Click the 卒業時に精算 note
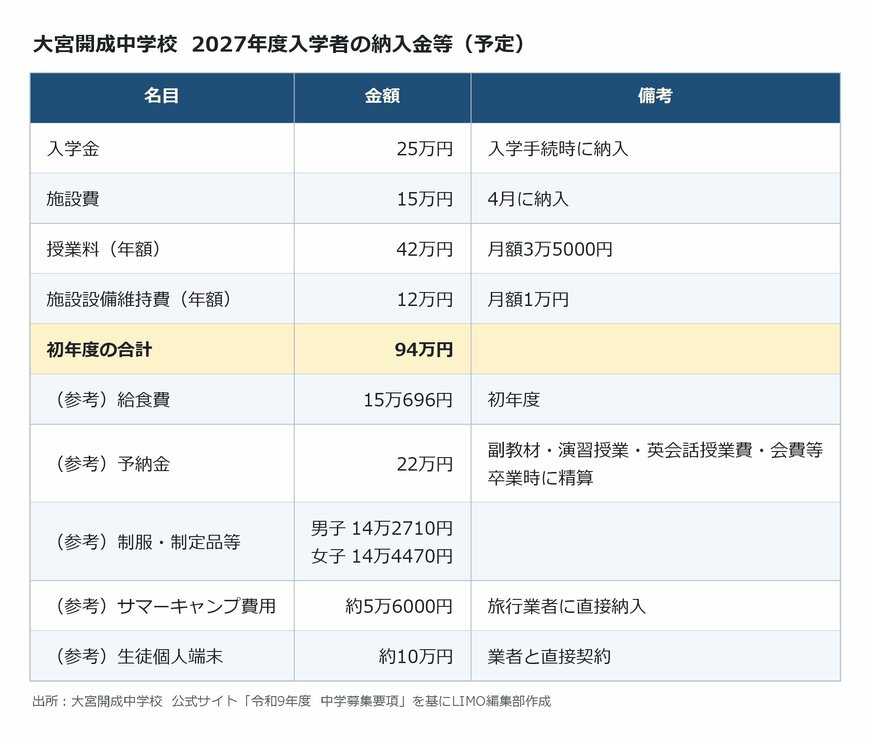The image size is (870, 744). (x=540, y=478)
